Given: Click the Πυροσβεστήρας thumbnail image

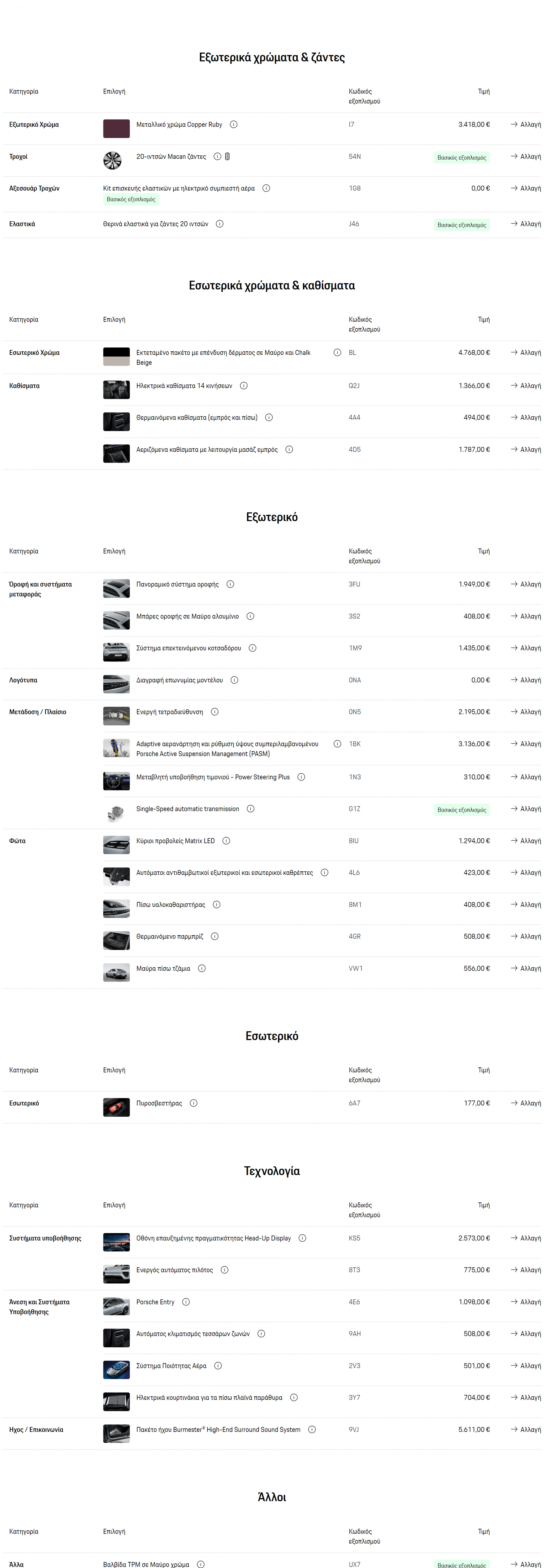Looking at the screenshot, I should (x=116, y=1108).
